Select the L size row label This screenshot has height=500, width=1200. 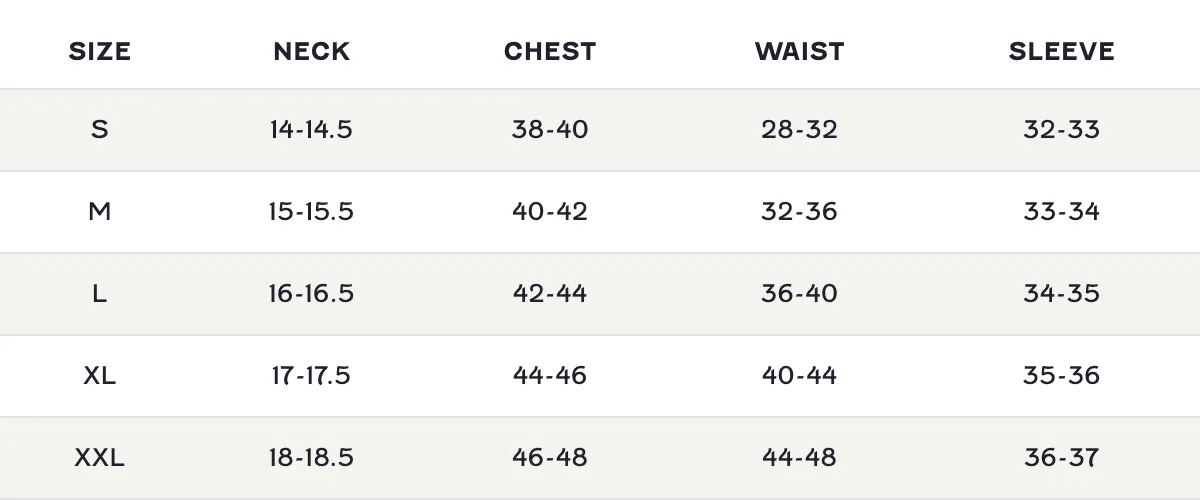pos(100,293)
